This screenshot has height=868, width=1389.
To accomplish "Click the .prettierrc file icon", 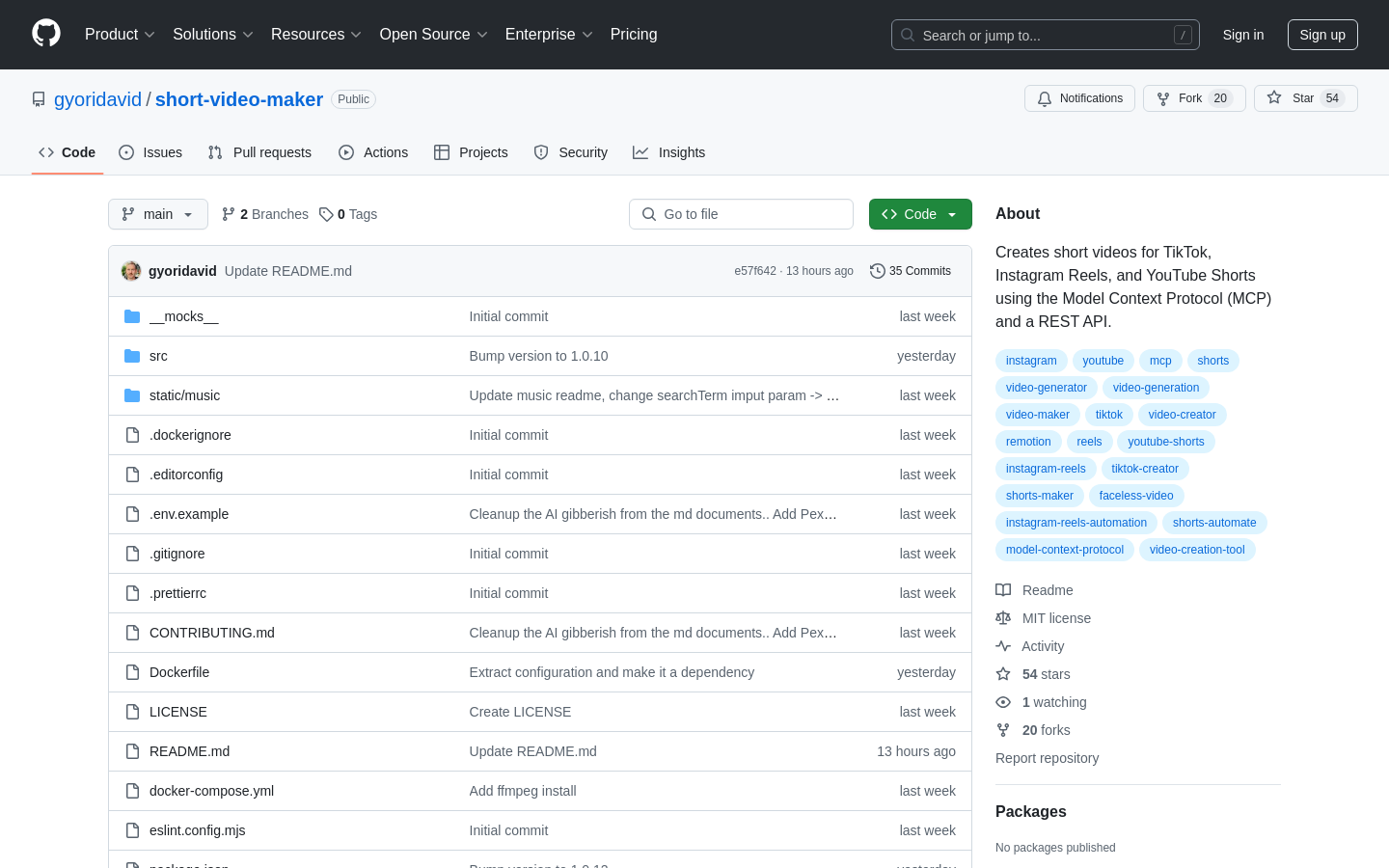I will coord(132,593).
